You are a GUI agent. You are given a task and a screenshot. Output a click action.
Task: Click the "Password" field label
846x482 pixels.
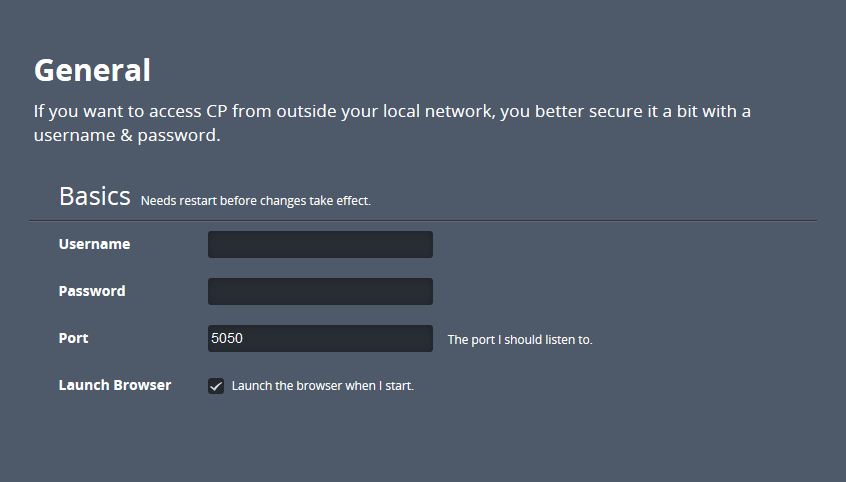[x=92, y=291]
